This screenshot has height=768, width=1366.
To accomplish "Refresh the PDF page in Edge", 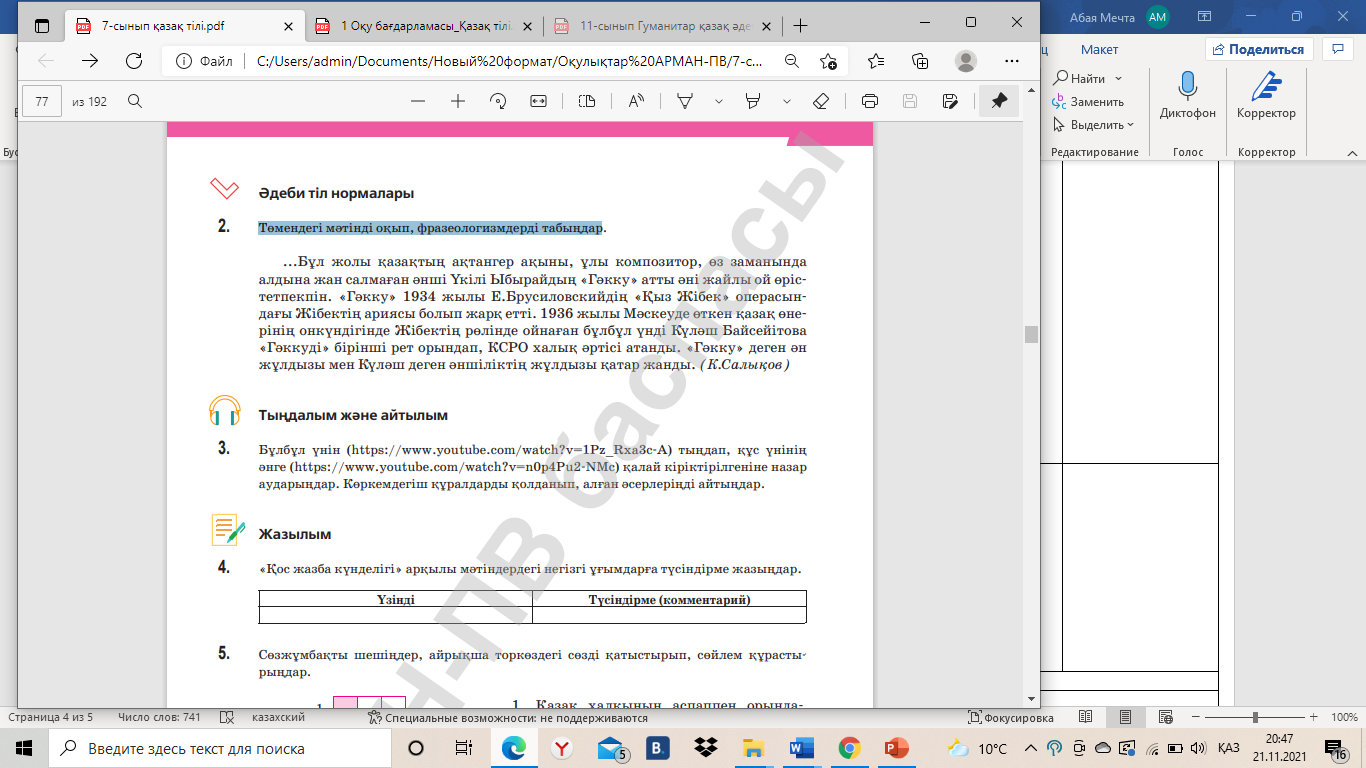I will pyautogui.click(x=134, y=61).
